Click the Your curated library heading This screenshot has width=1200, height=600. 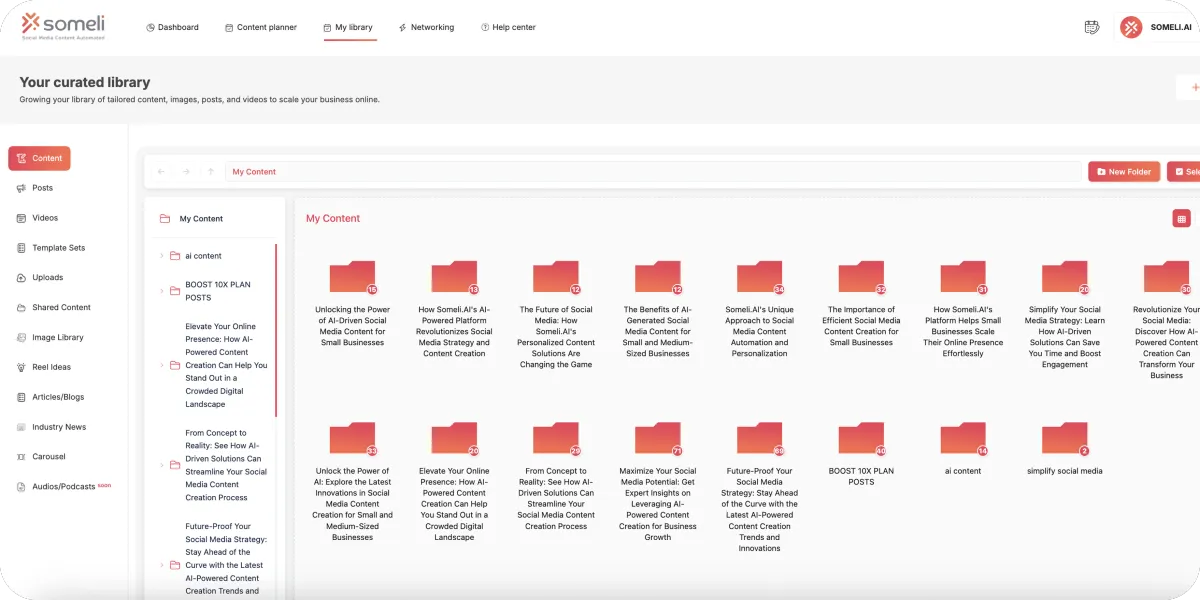pyautogui.click(x=85, y=83)
